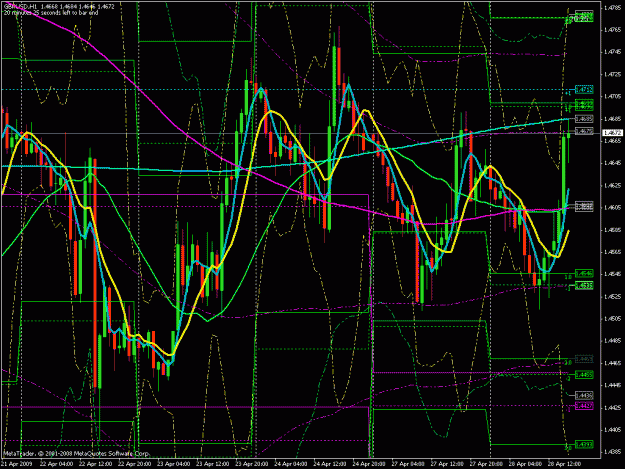
Task: Click the 1.4645 price scale value
Action: pos(612,163)
